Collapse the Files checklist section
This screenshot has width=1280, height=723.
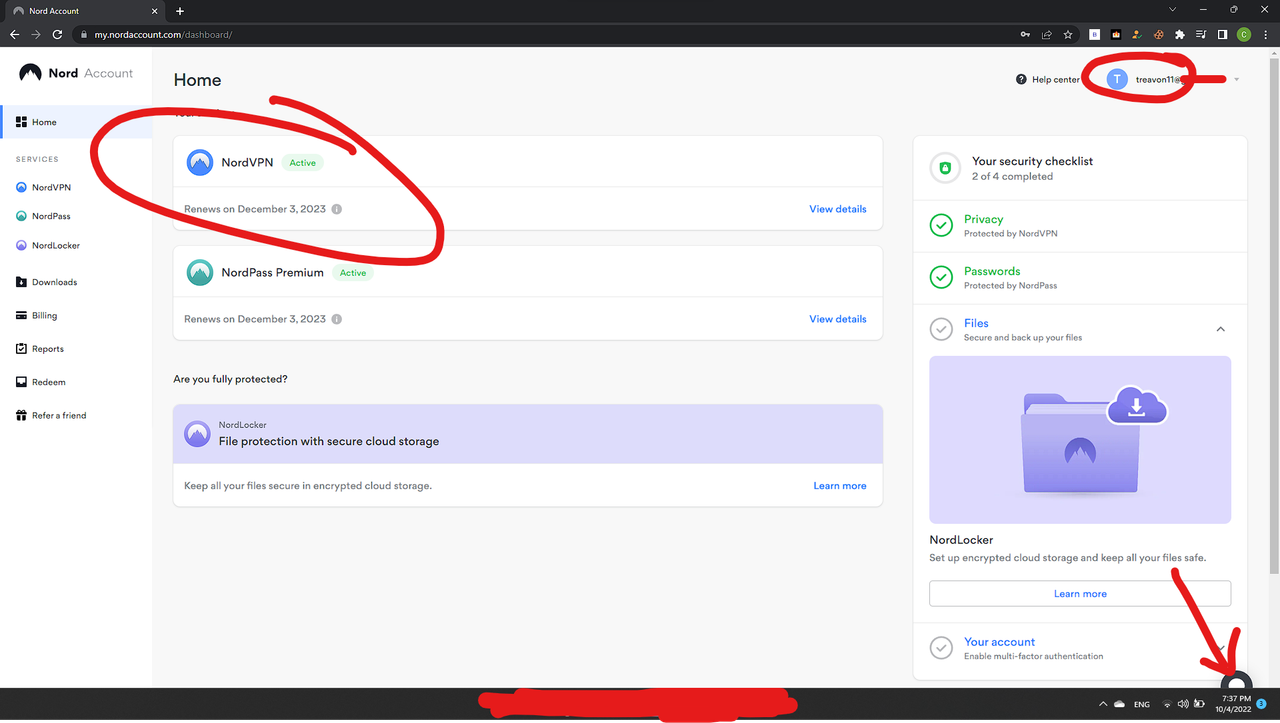click(x=1220, y=329)
